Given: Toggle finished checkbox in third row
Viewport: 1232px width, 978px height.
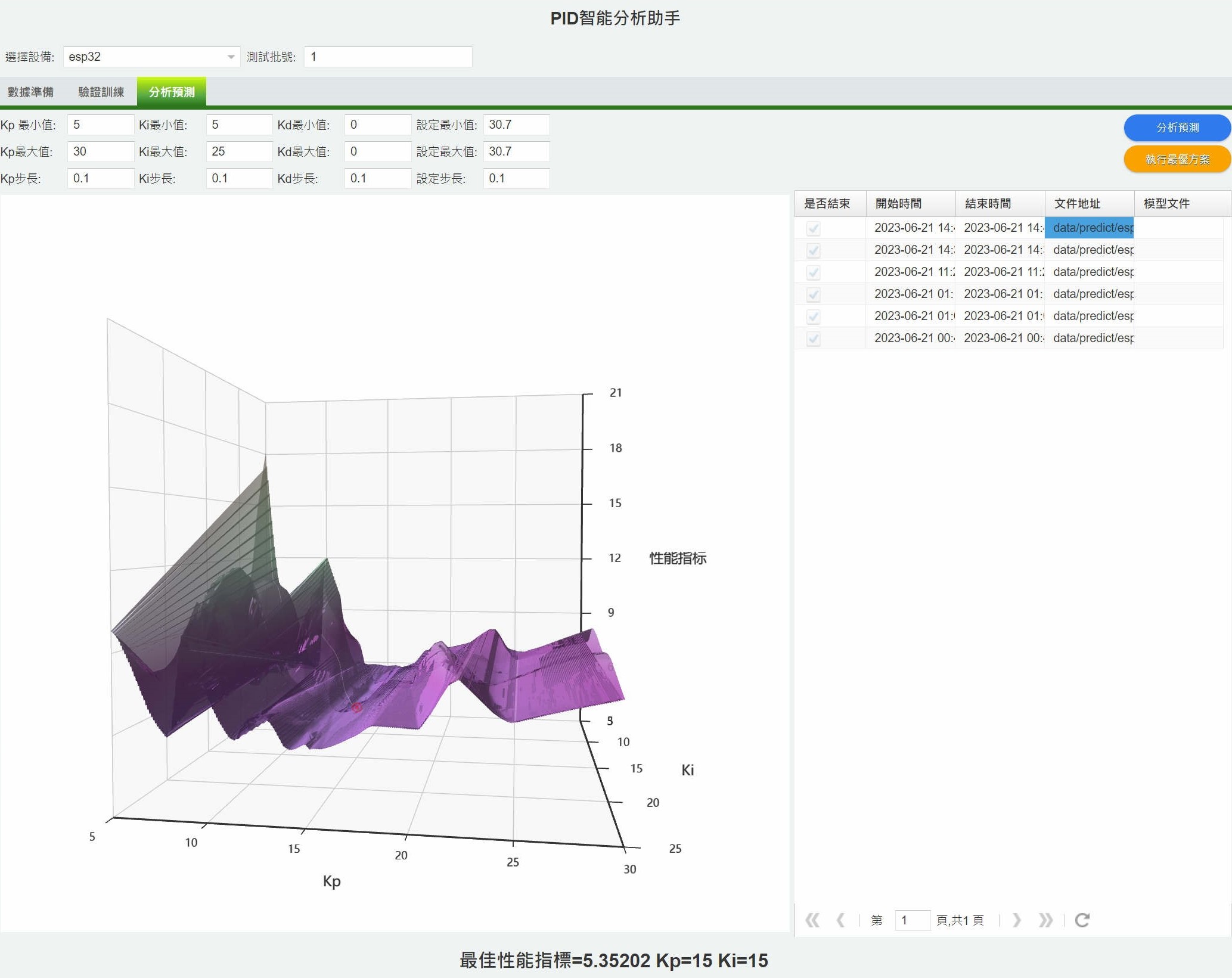Looking at the screenshot, I should (x=813, y=272).
